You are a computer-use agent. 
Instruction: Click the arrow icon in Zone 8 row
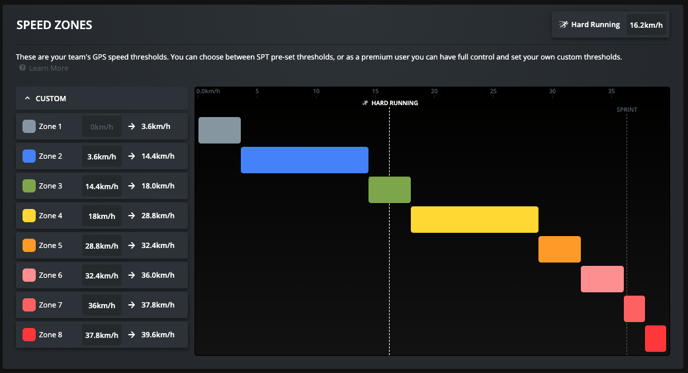point(131,334)
